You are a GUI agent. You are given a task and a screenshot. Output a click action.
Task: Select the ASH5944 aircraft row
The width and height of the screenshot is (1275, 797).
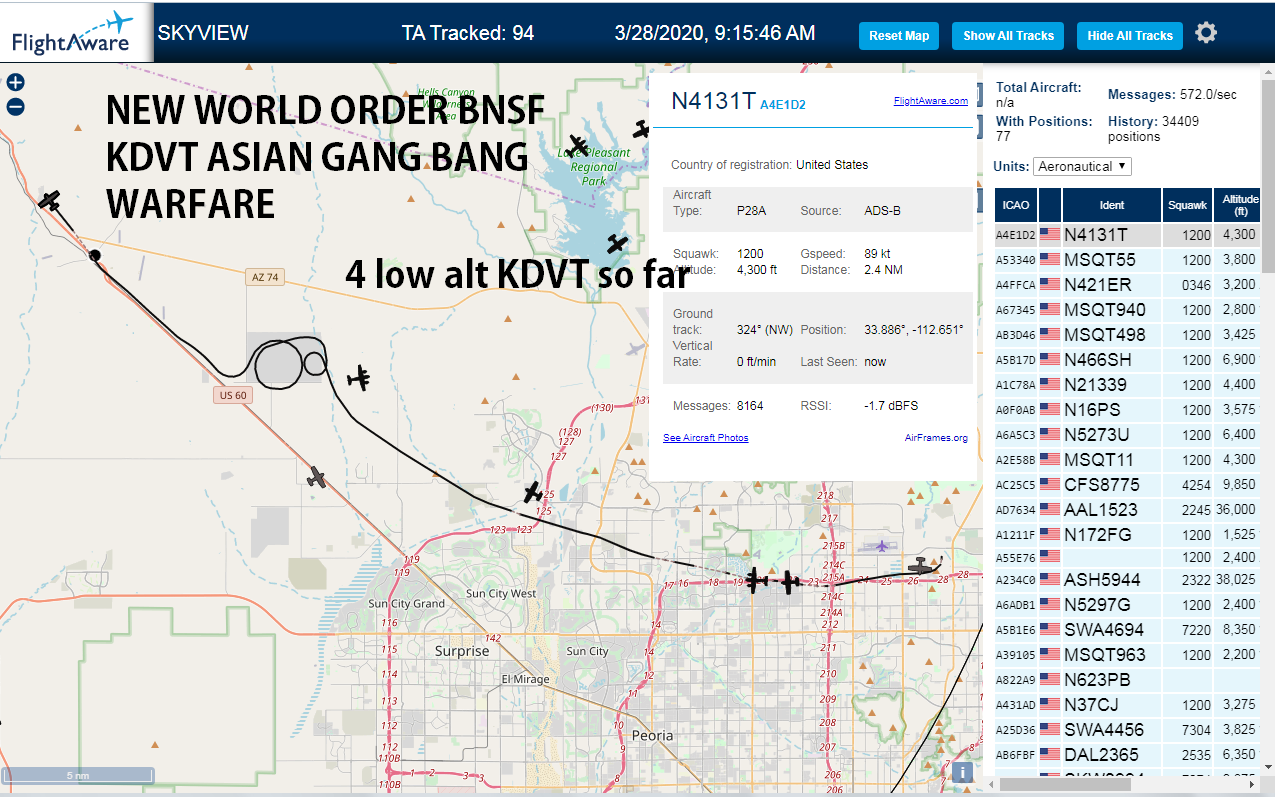tap(1128, 580)
